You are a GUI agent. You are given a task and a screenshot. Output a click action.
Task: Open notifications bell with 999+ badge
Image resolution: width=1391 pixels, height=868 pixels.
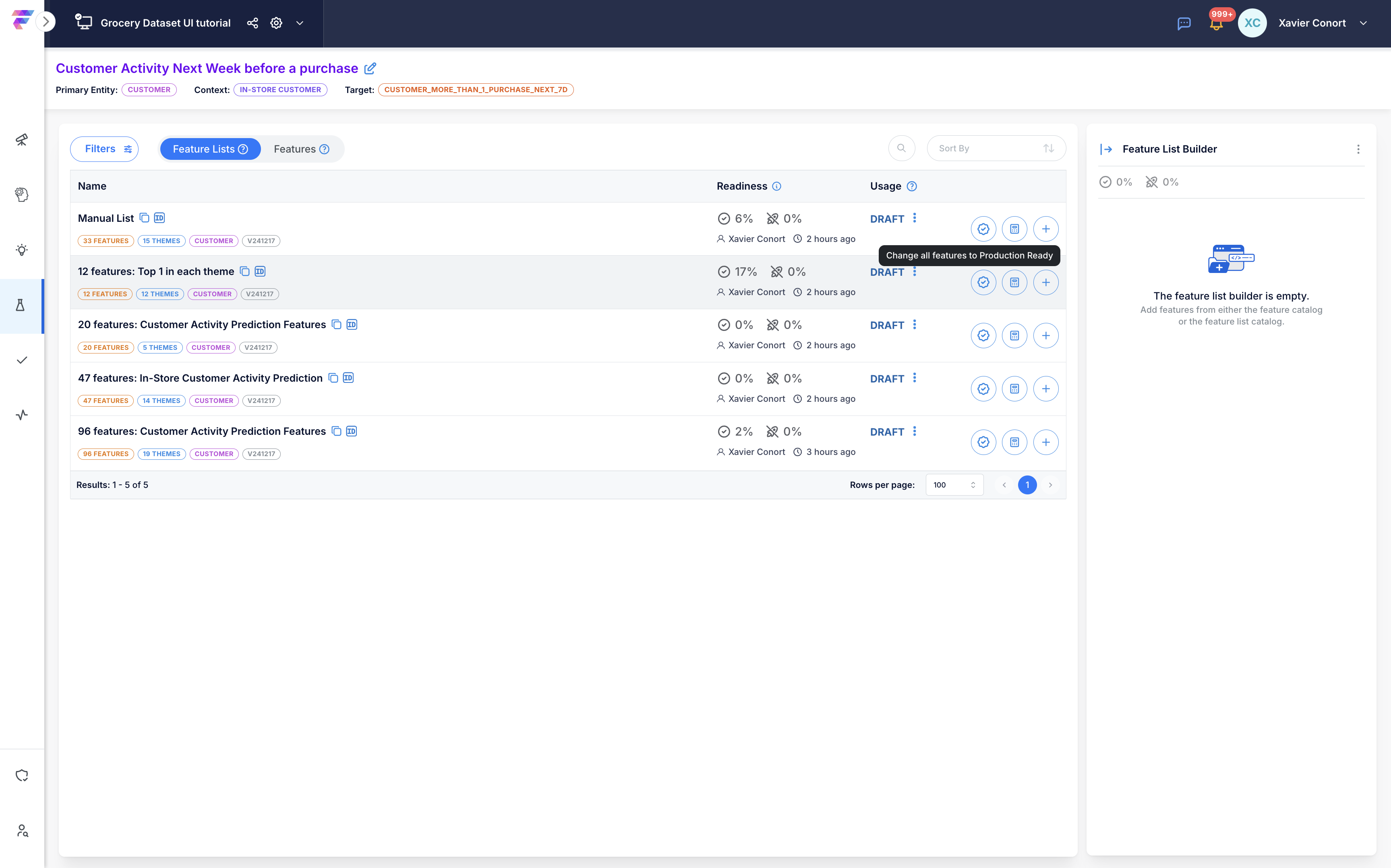click(1216, 23)
